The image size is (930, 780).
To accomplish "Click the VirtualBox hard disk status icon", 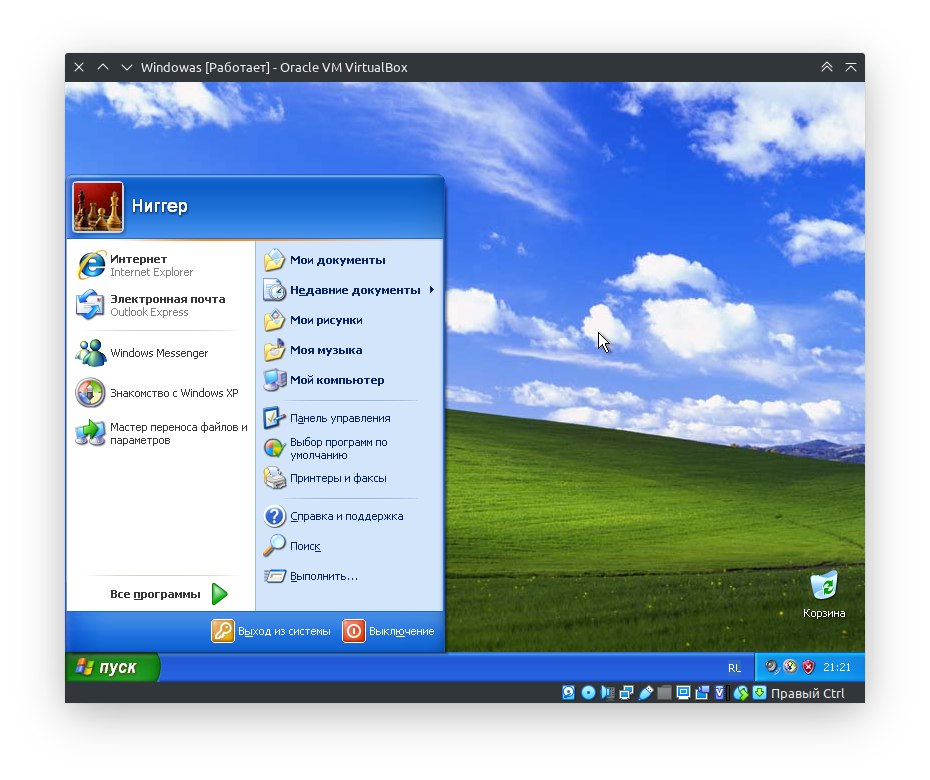I will pyautogui.click(x=568, y=692).
